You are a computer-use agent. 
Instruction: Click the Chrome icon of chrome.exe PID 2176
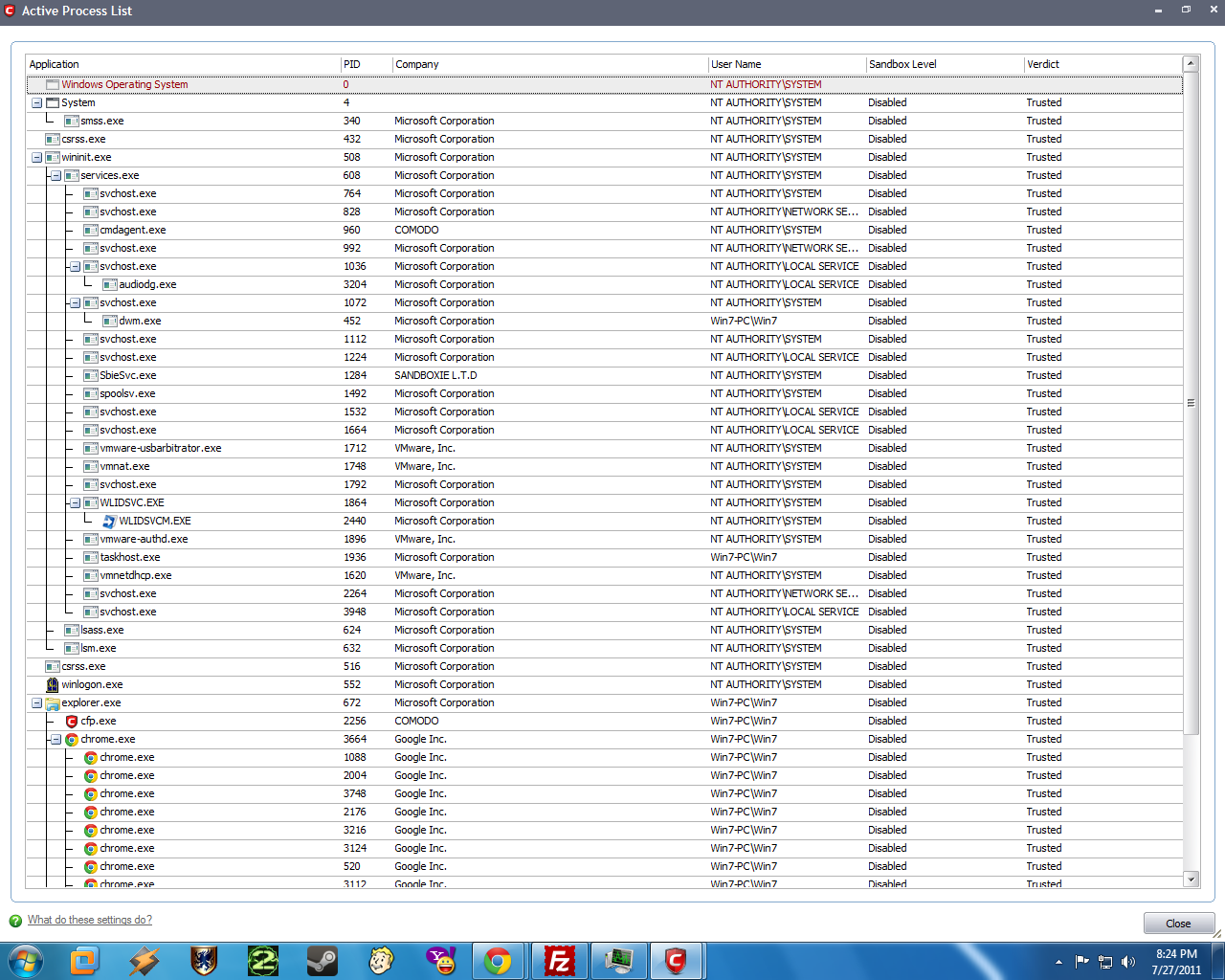pos(91,812)
